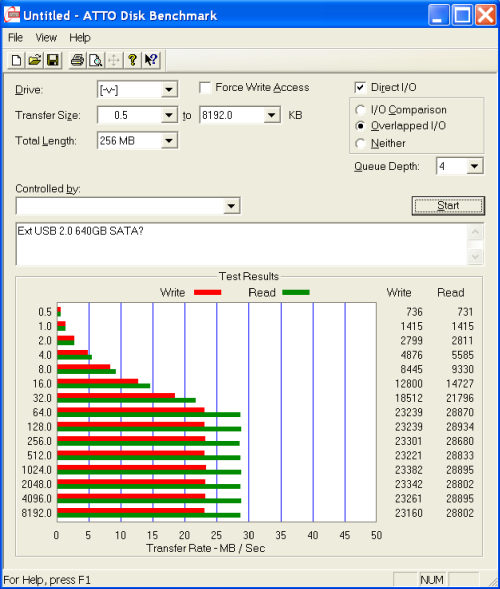The height and width of the screenshot is (589, 500).
Task: Open the File menu
Action: coord(15,38)
